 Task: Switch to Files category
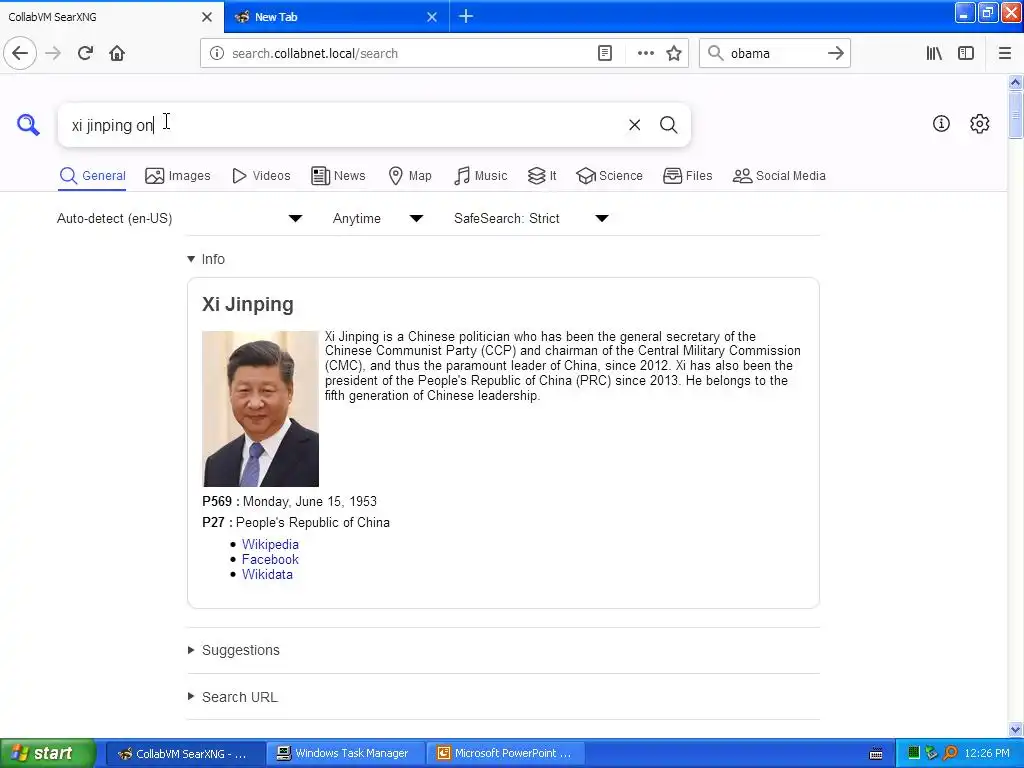[688, 176]
